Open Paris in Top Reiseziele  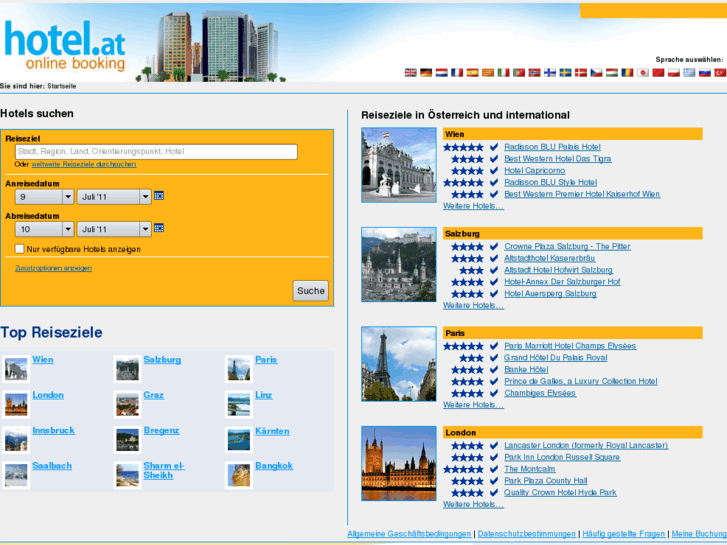pyautogui.click(x=266, y=359)
